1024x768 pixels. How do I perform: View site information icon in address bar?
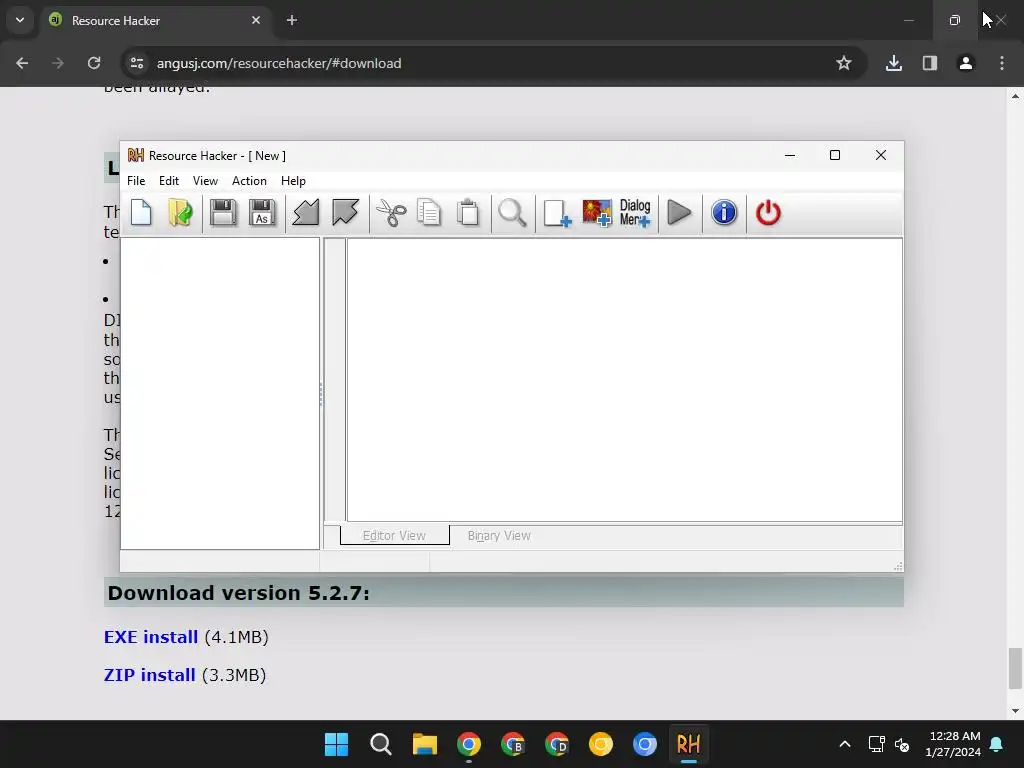(137, 63)
